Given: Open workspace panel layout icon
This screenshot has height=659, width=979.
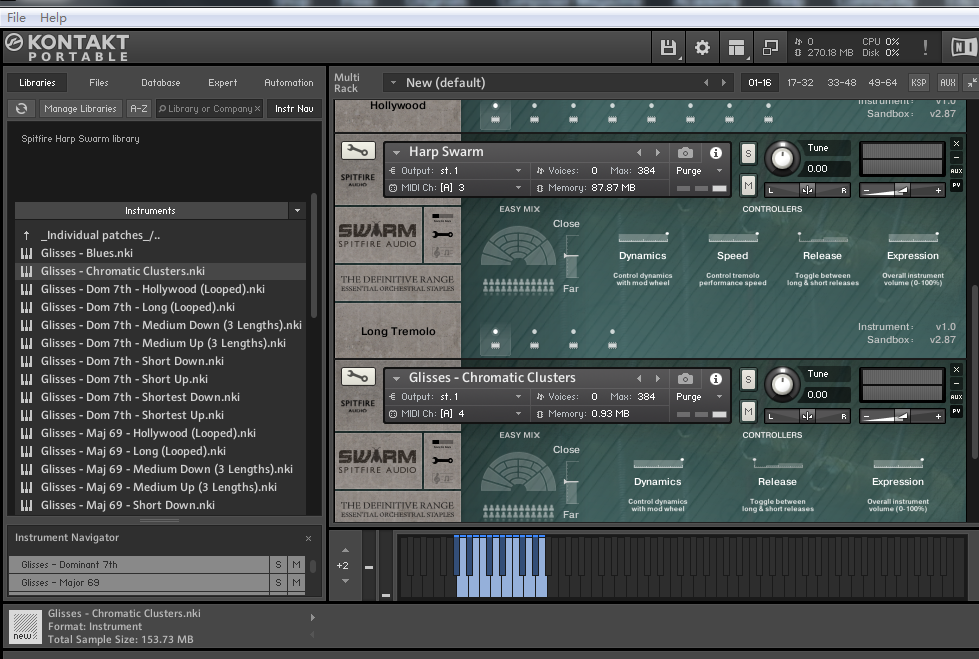Looking at the screenshot, I should [737, 47].
